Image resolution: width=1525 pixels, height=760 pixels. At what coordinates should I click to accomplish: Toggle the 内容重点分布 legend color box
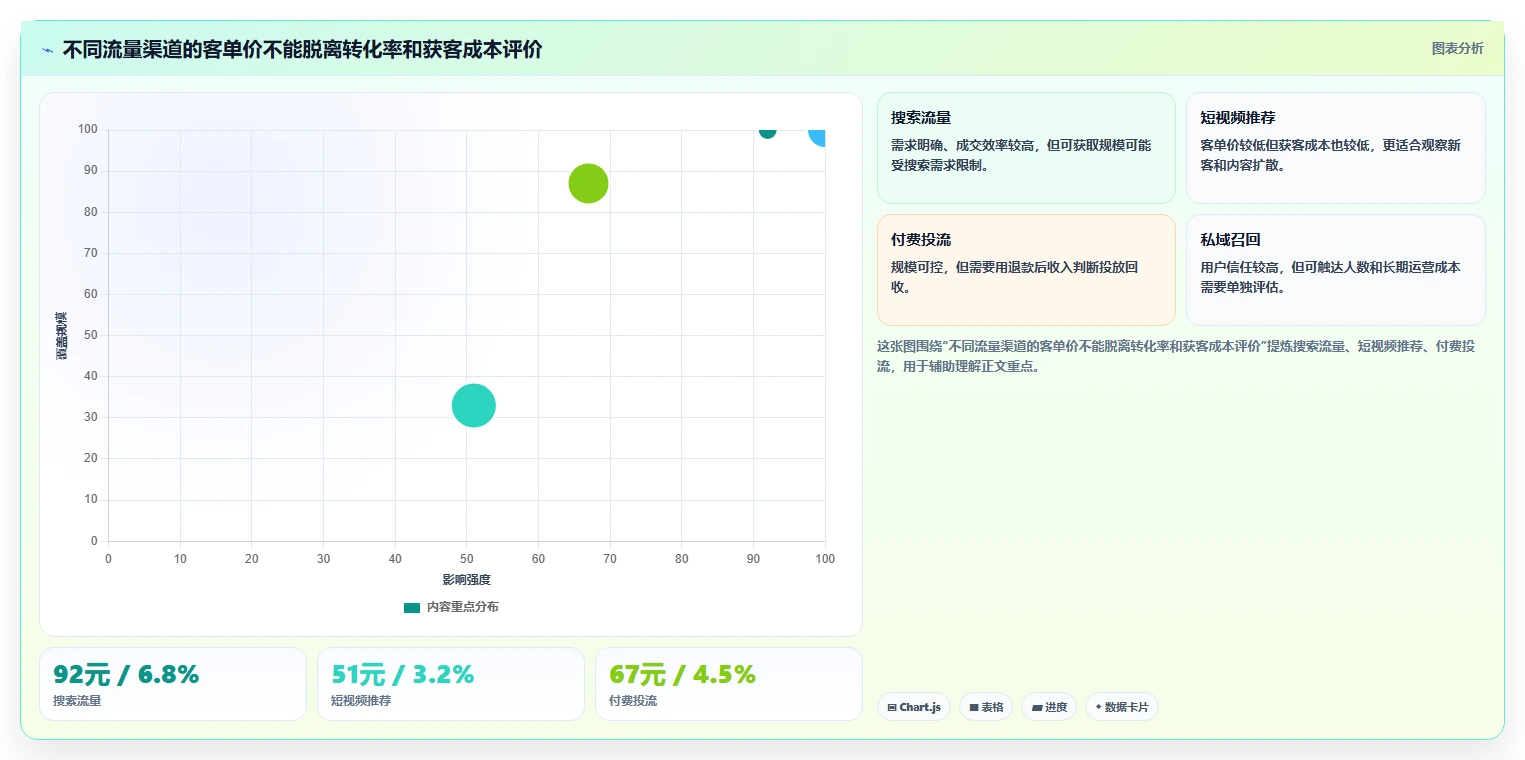[412, 607]
